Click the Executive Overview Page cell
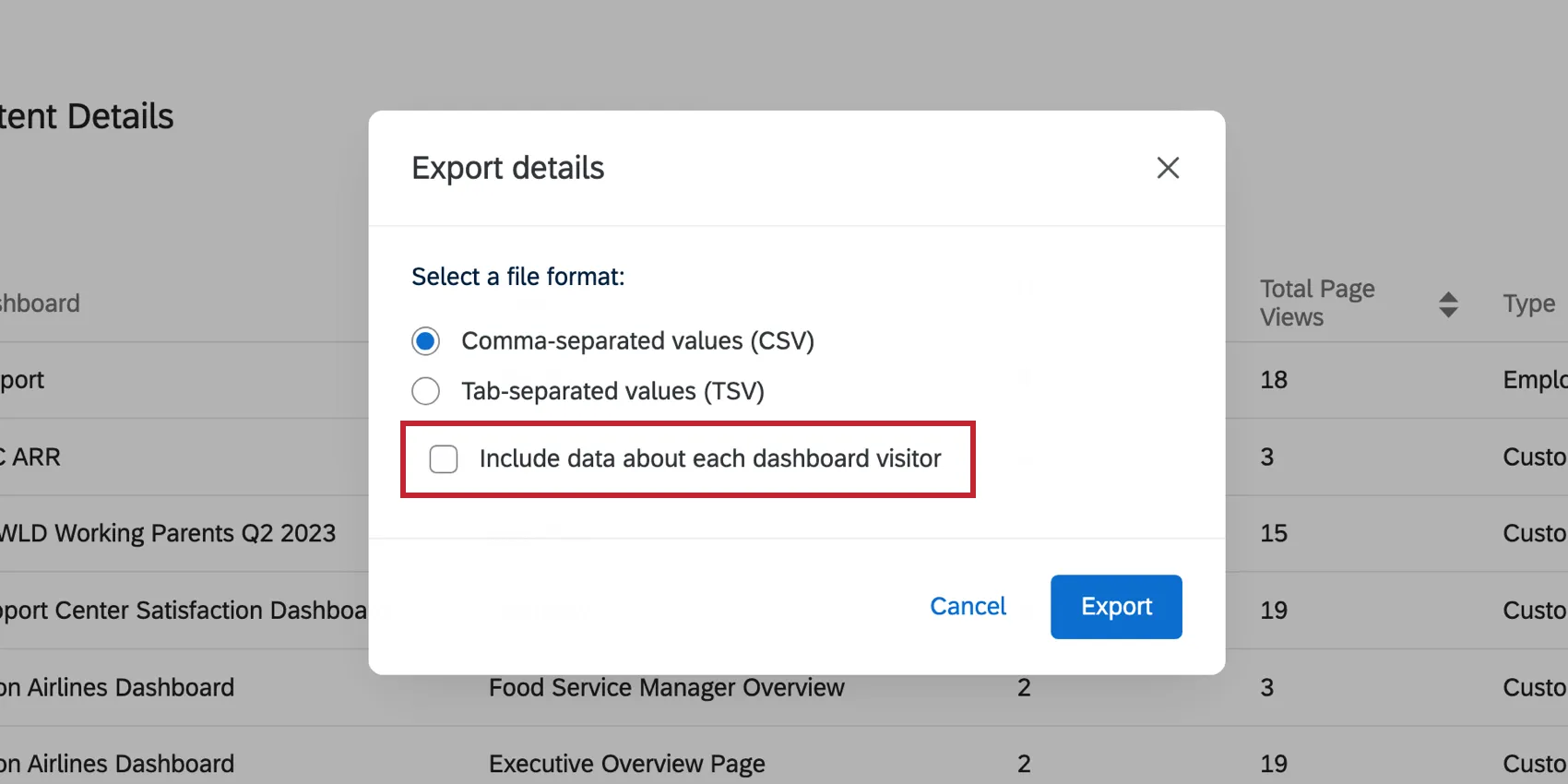The height and width of the screenshot is (784, 1568). tap(626, 764)
